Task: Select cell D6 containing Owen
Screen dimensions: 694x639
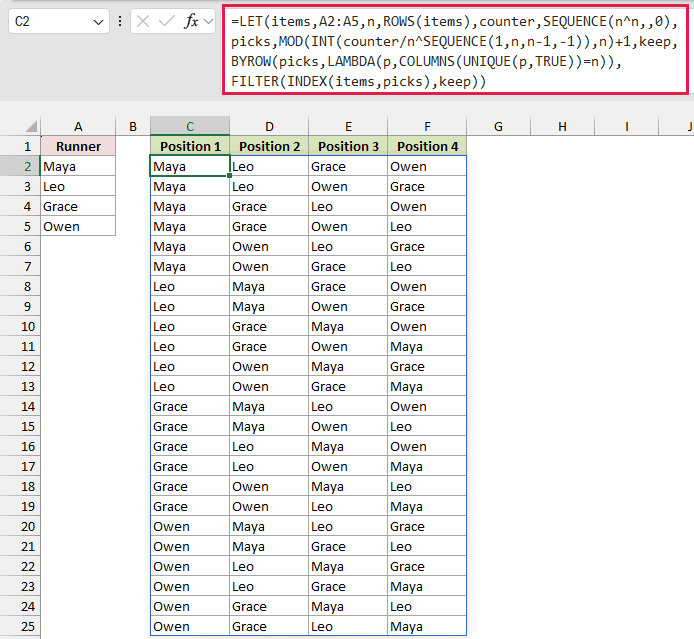Action: click(269, 246)
